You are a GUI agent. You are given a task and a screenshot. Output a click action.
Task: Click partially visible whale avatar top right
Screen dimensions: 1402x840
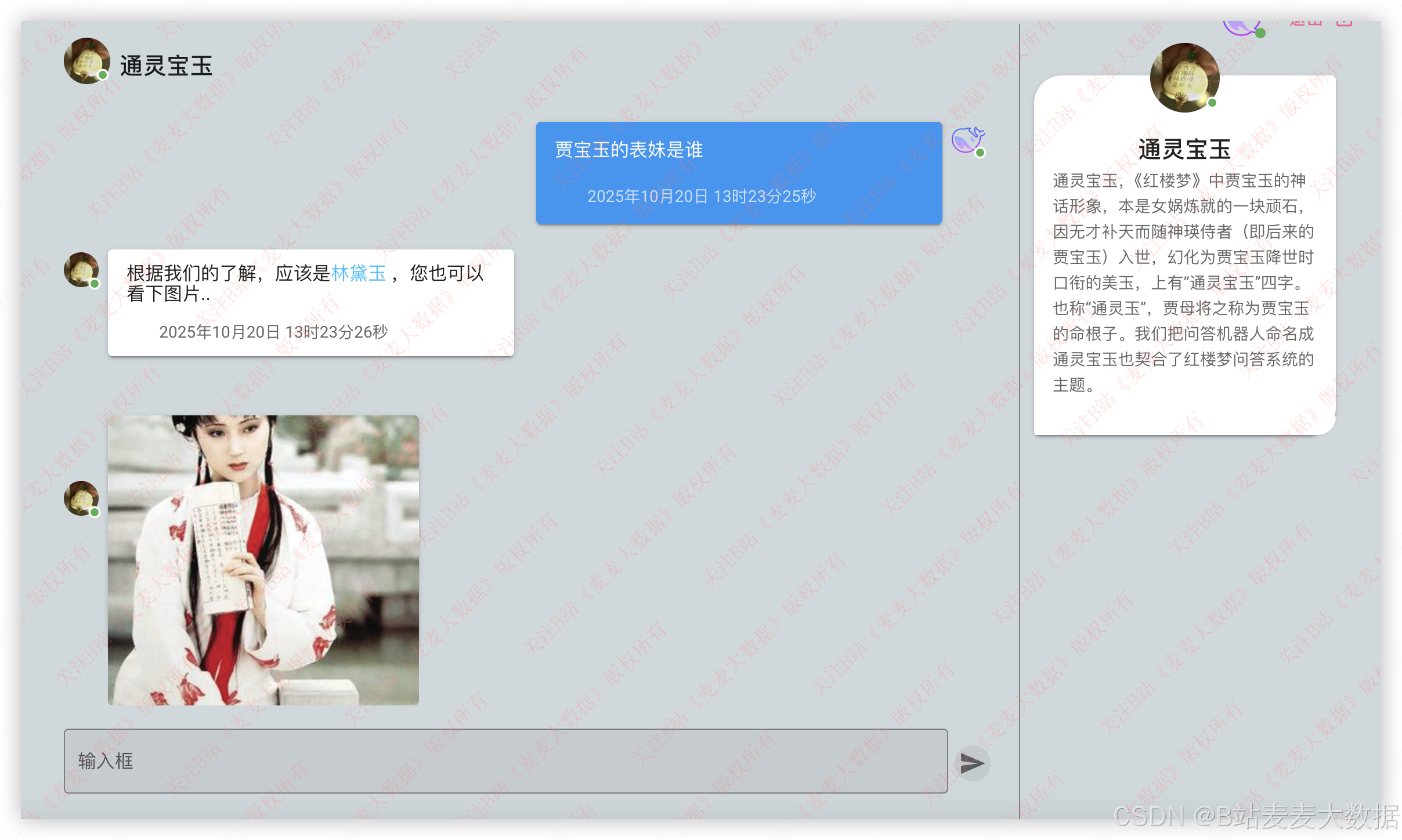(x=1241, y=26)
